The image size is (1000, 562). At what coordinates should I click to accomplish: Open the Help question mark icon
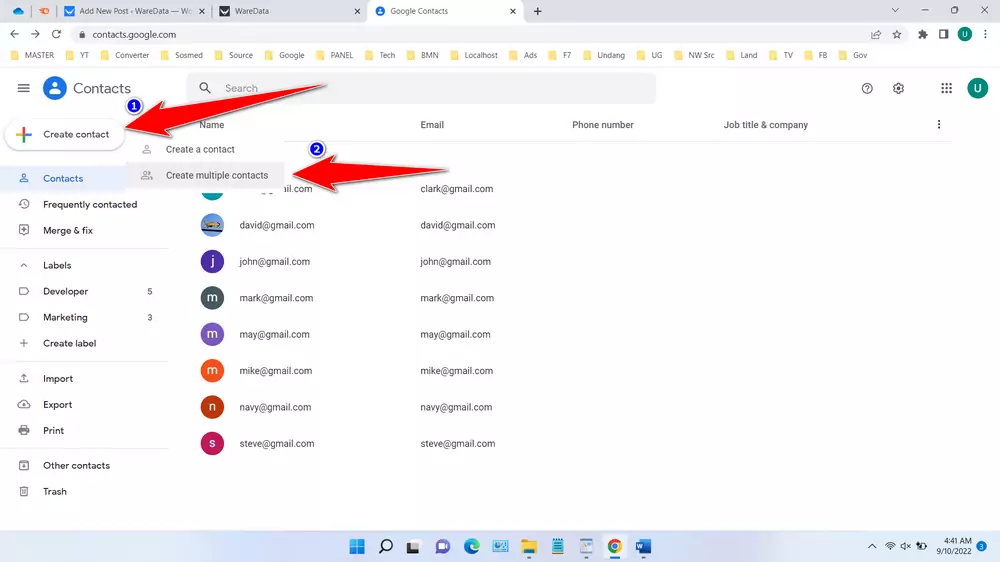tap(867, 88)
